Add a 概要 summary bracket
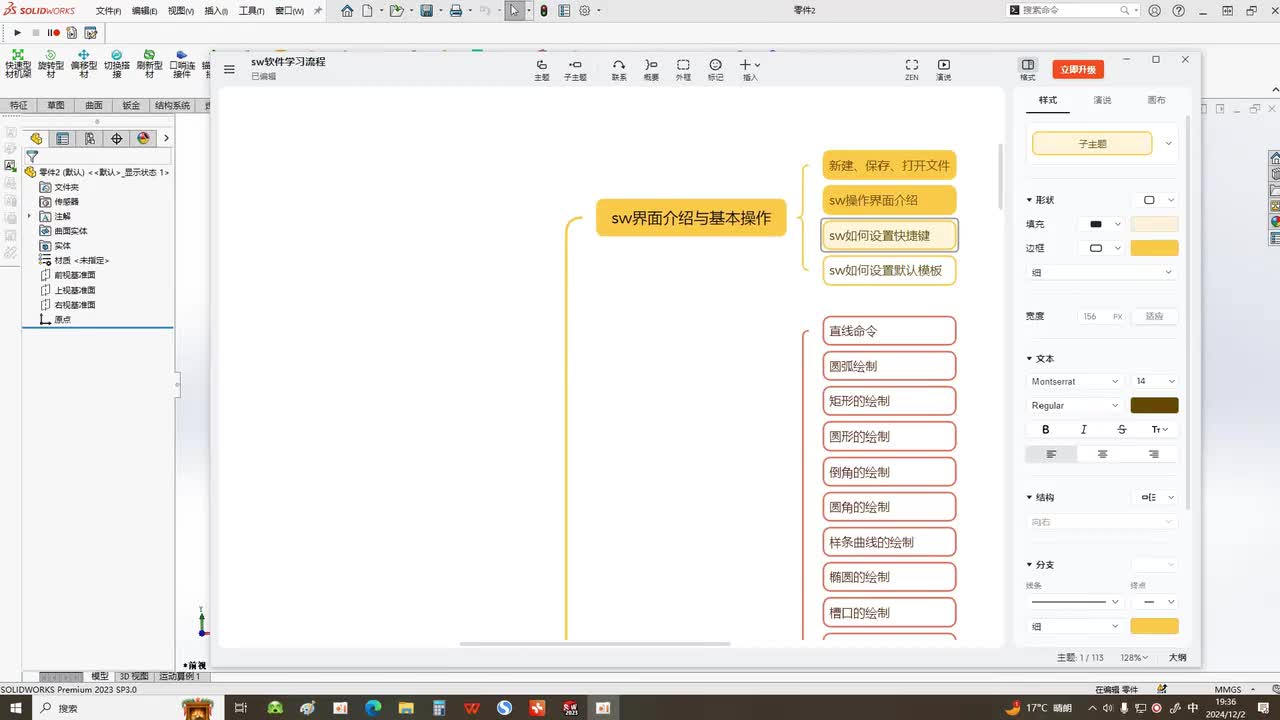1280x720 pixels. (x=651, y=69)
